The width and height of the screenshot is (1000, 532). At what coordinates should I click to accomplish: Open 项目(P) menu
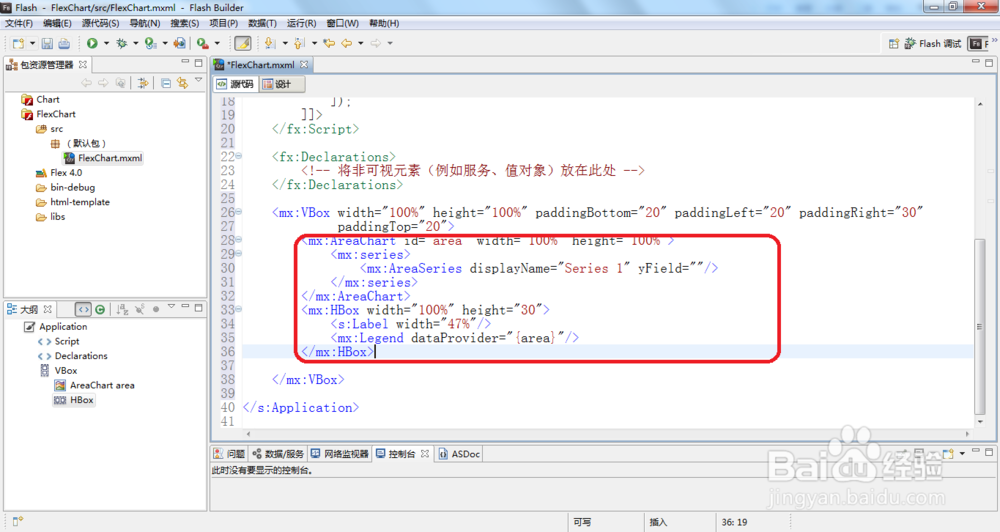click(x=223, y=23)
